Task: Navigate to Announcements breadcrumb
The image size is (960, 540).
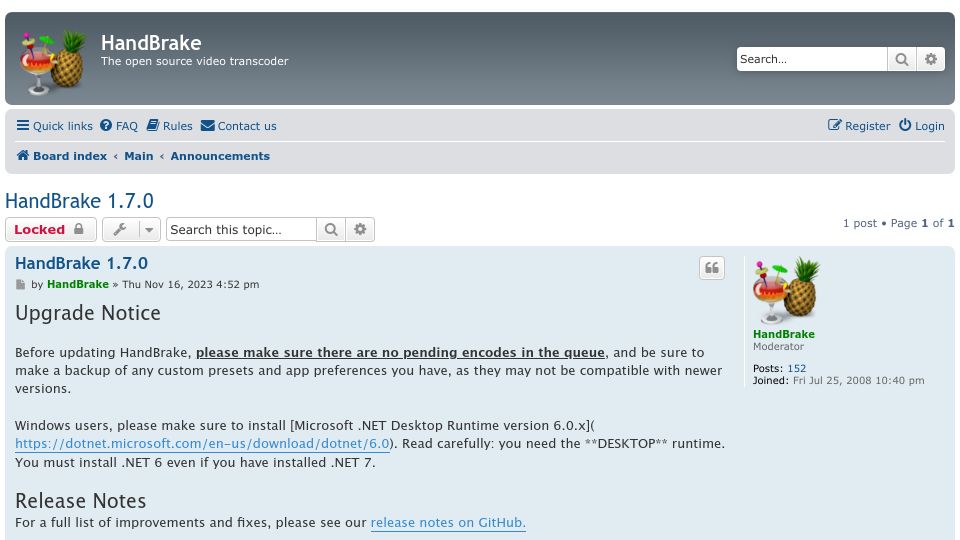Action: click(220, 156)
